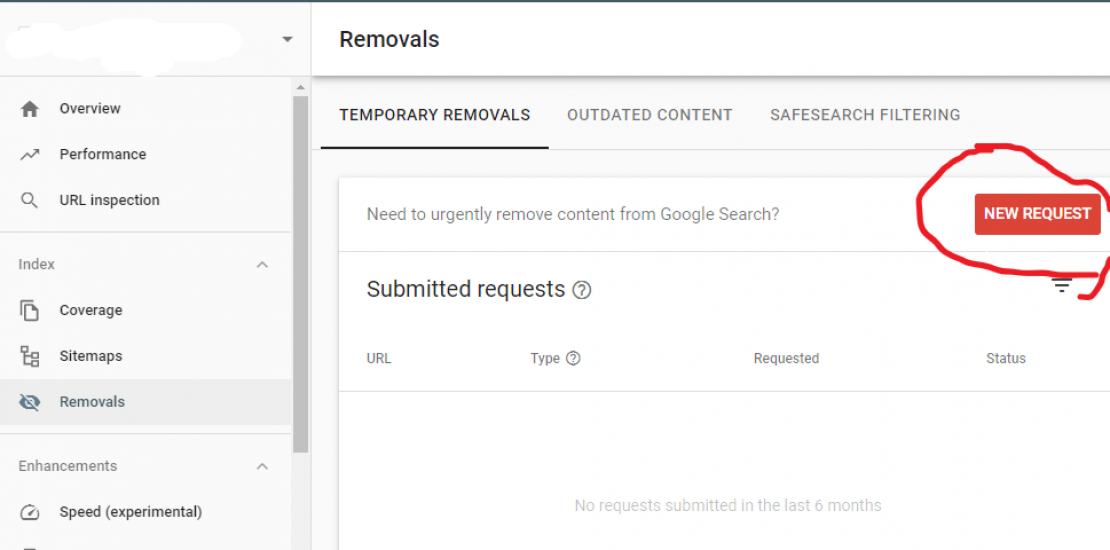1110x550 pixels.
Task: Click the Speed gauge icon
Action: click(30, 512)
